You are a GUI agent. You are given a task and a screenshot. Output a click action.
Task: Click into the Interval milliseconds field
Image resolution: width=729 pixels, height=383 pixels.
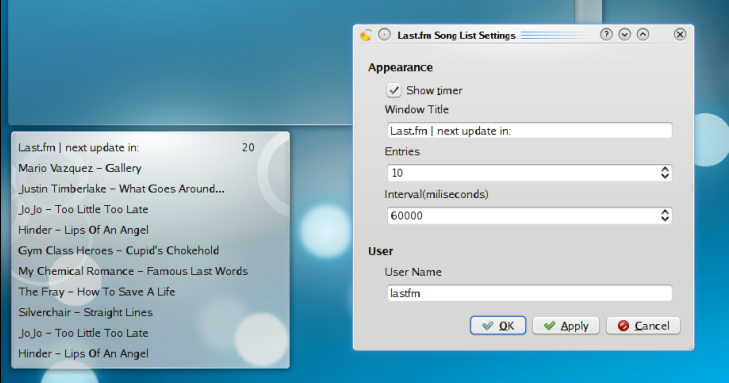click(x=523, y=216)
